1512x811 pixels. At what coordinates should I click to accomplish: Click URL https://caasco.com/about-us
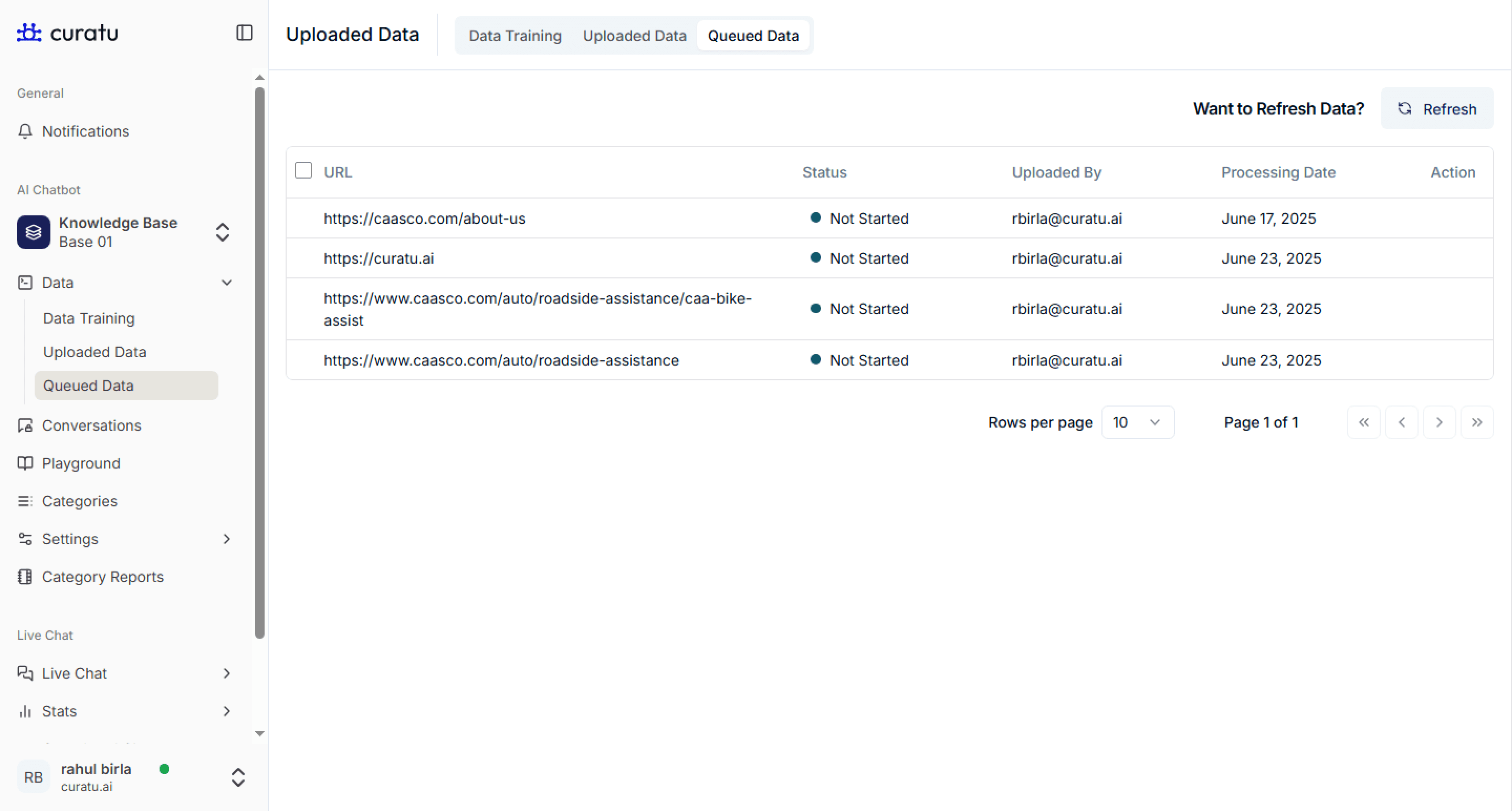tap(424, 219)
